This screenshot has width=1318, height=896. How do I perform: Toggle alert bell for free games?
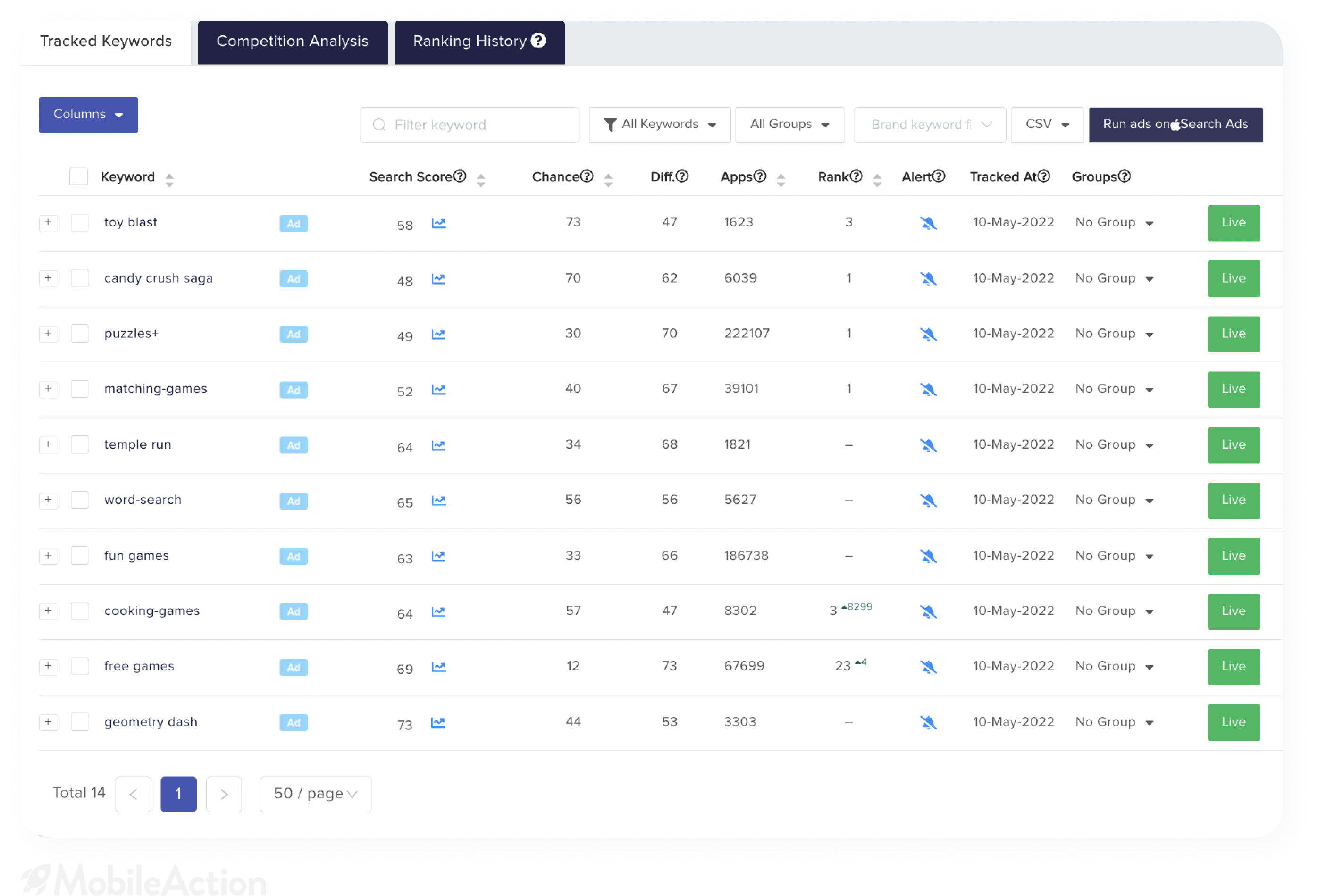click(928, 667)
